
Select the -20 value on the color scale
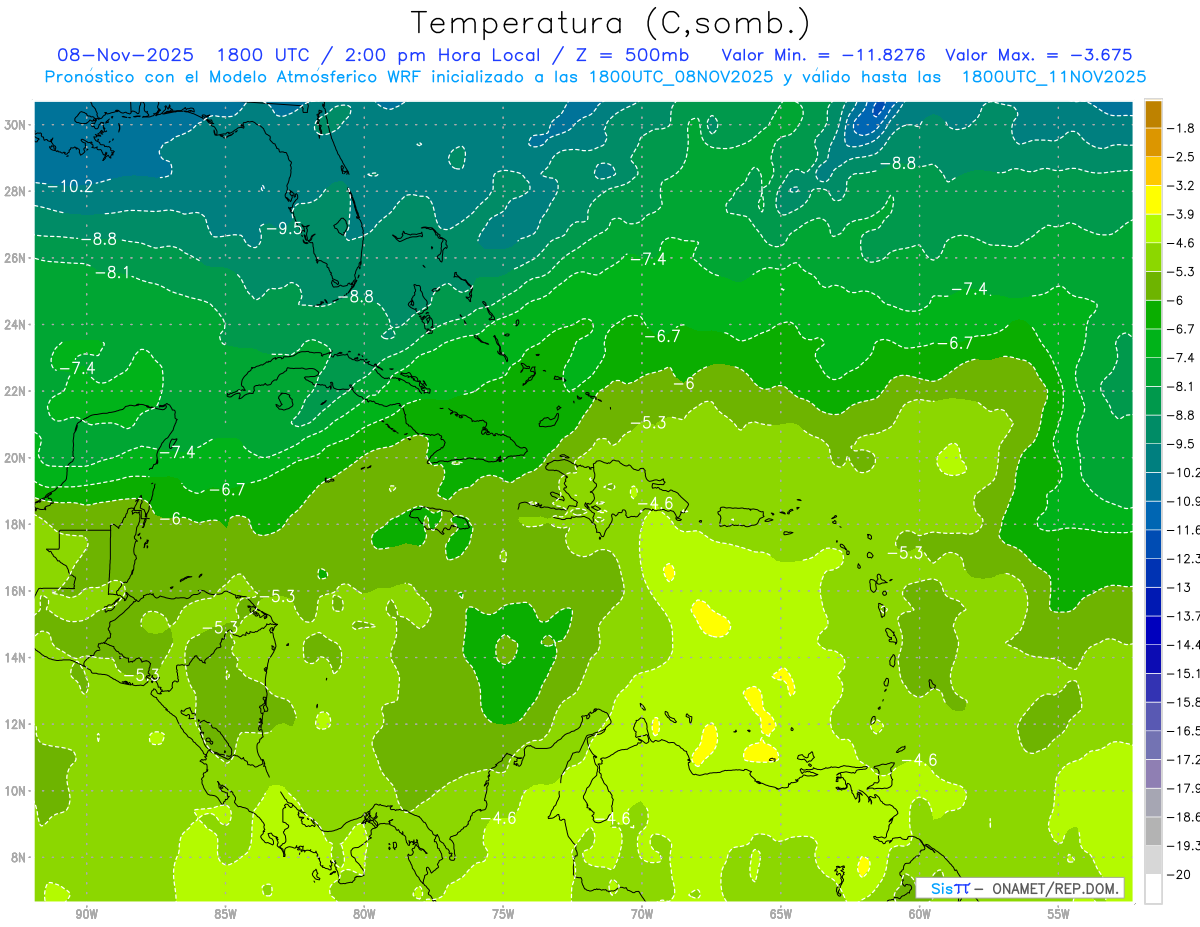click(1181, 874)
